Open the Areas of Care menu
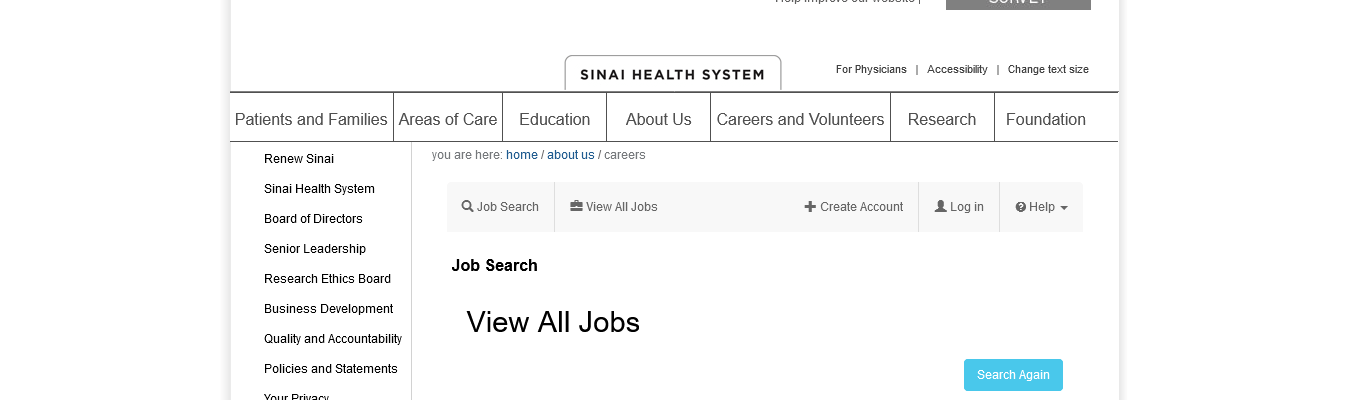 click(448, 119)
